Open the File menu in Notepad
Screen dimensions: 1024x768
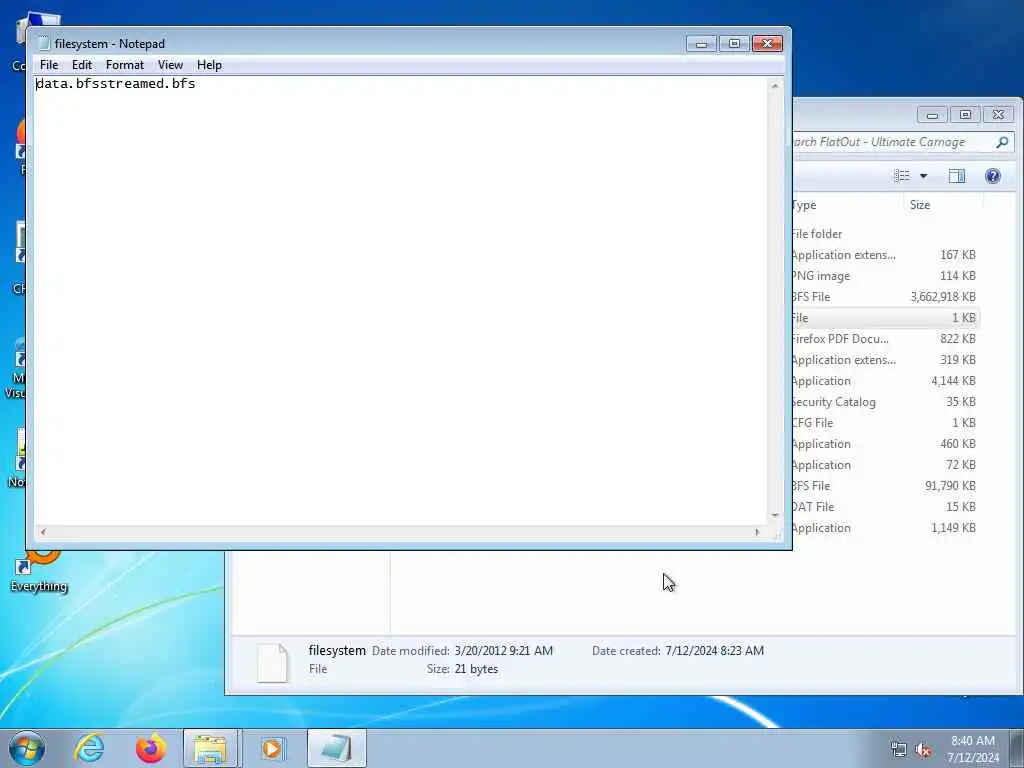tap(48, 65)
